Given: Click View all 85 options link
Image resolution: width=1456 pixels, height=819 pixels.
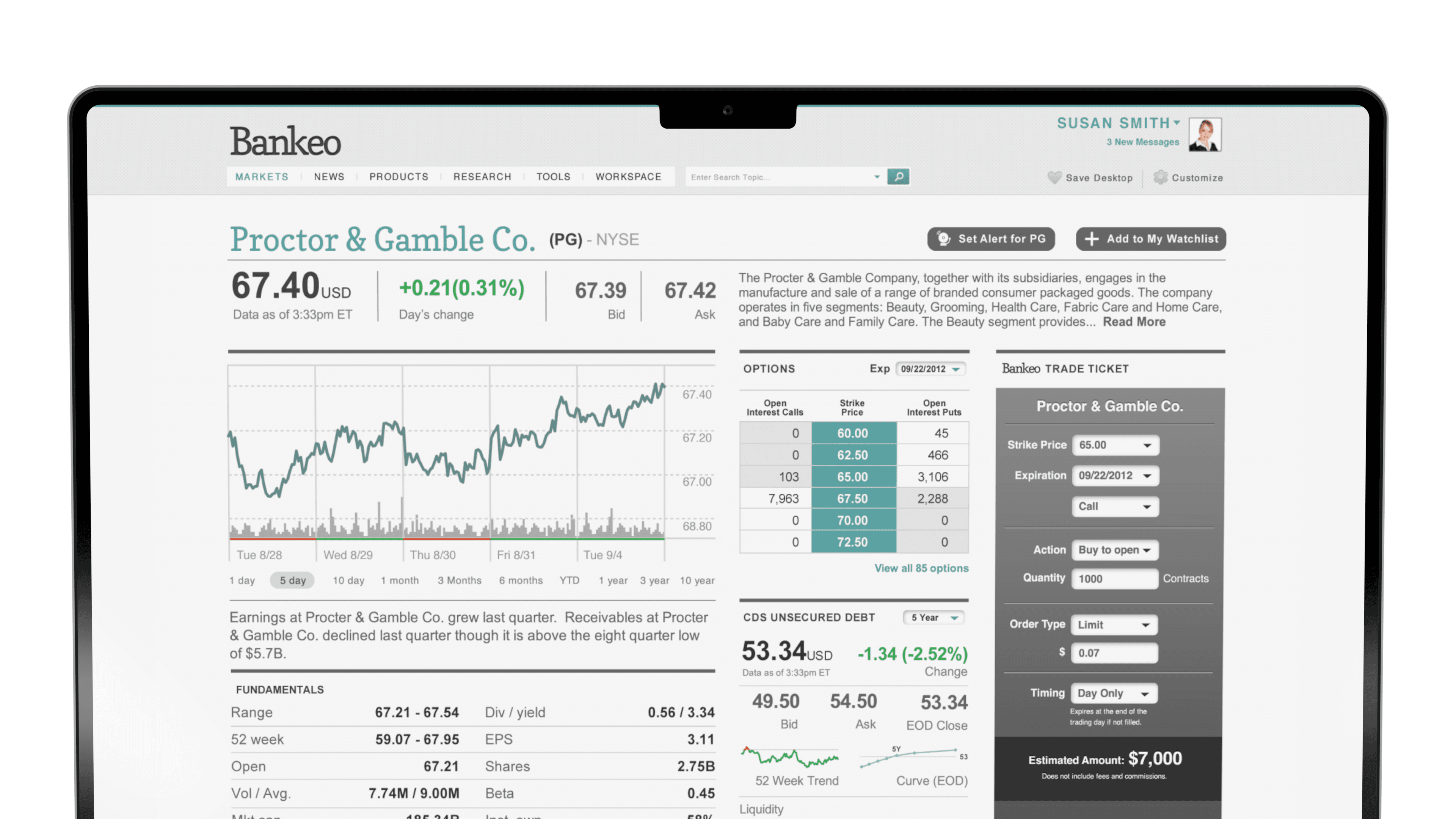Looking at the screenshot, I should tap(921, 568).
